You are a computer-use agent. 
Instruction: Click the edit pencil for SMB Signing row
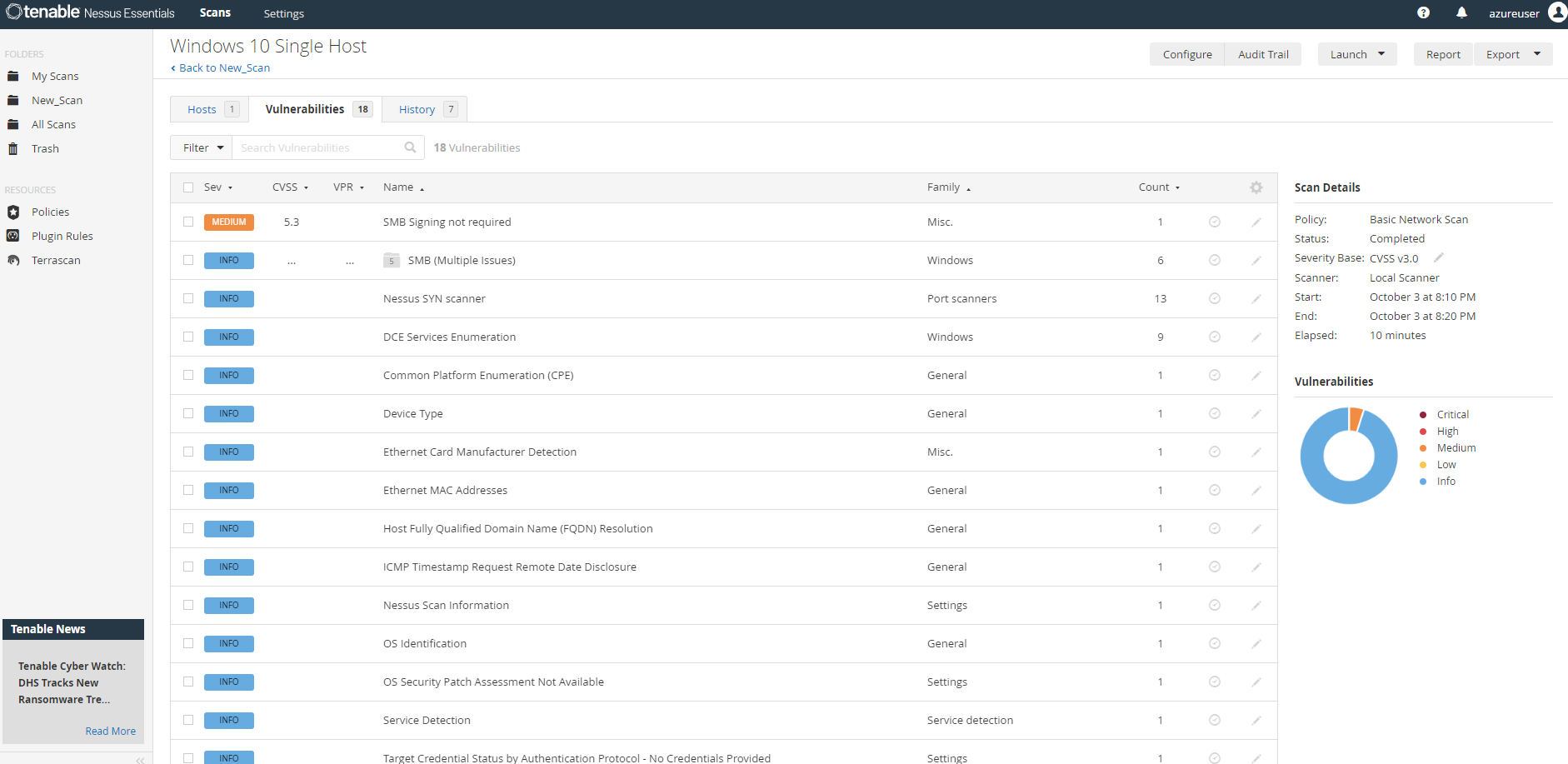pos(1256,222)
